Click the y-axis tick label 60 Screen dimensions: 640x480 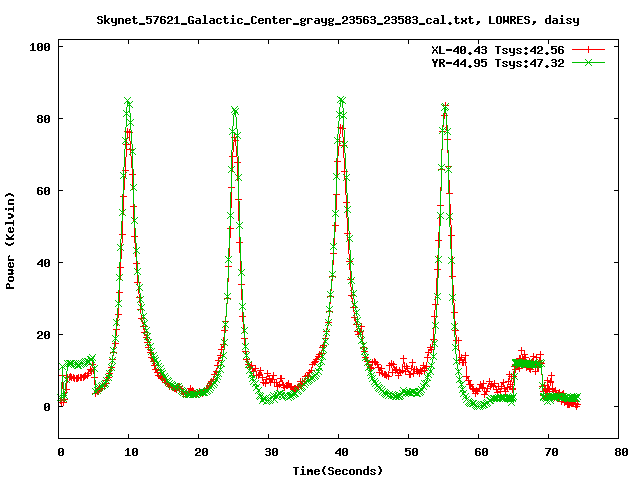click(x=44, y=191)
